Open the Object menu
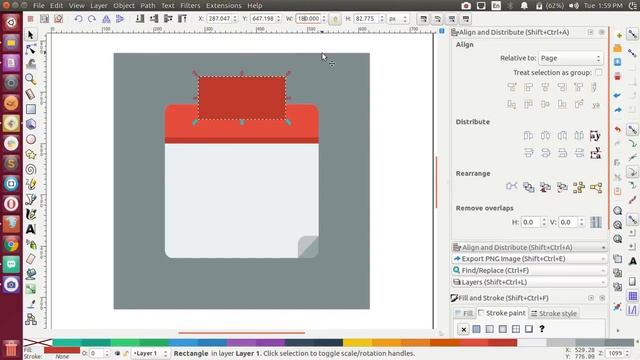 pos(124,6)
